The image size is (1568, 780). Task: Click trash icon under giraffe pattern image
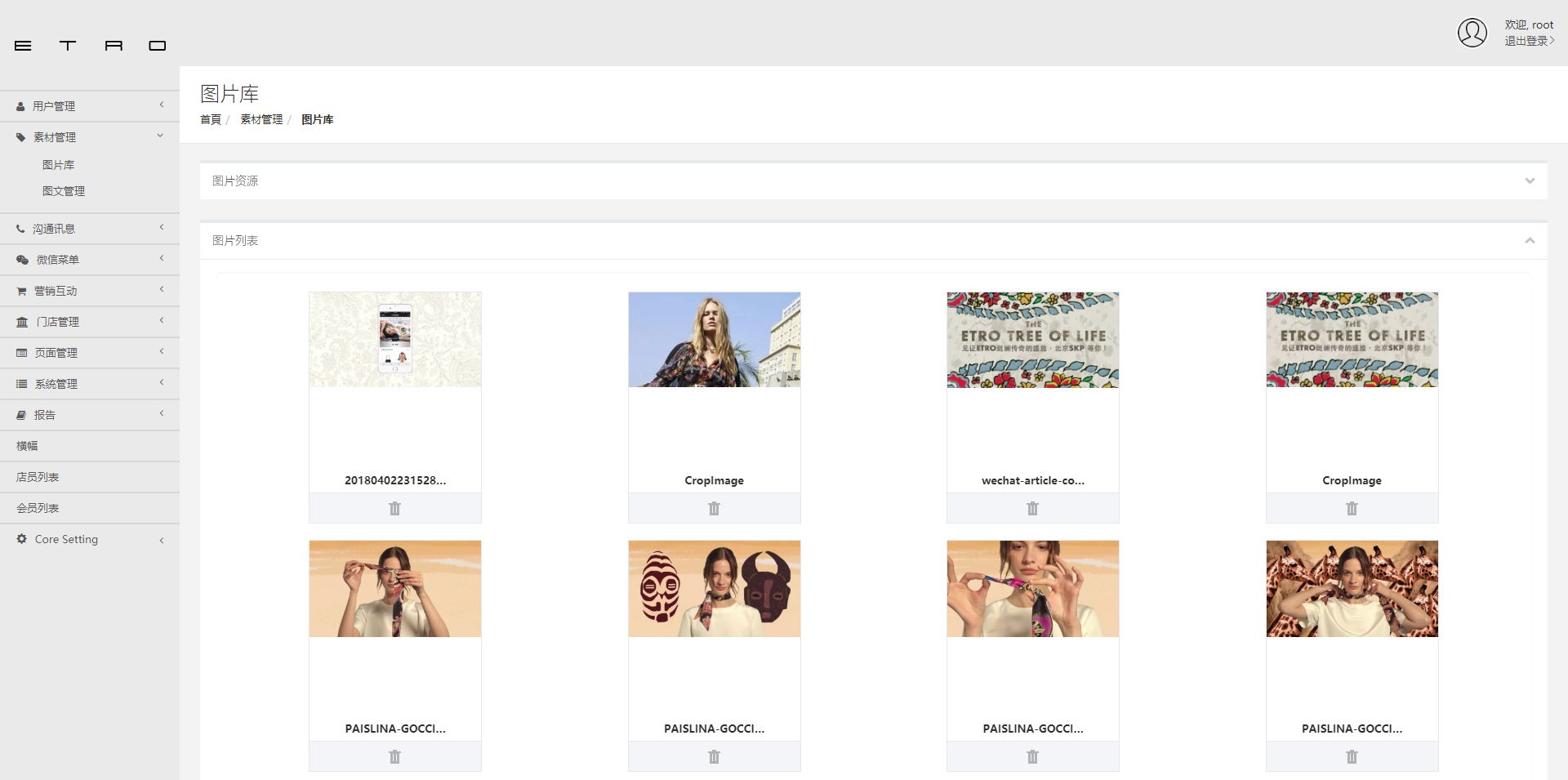(1352, 756)
